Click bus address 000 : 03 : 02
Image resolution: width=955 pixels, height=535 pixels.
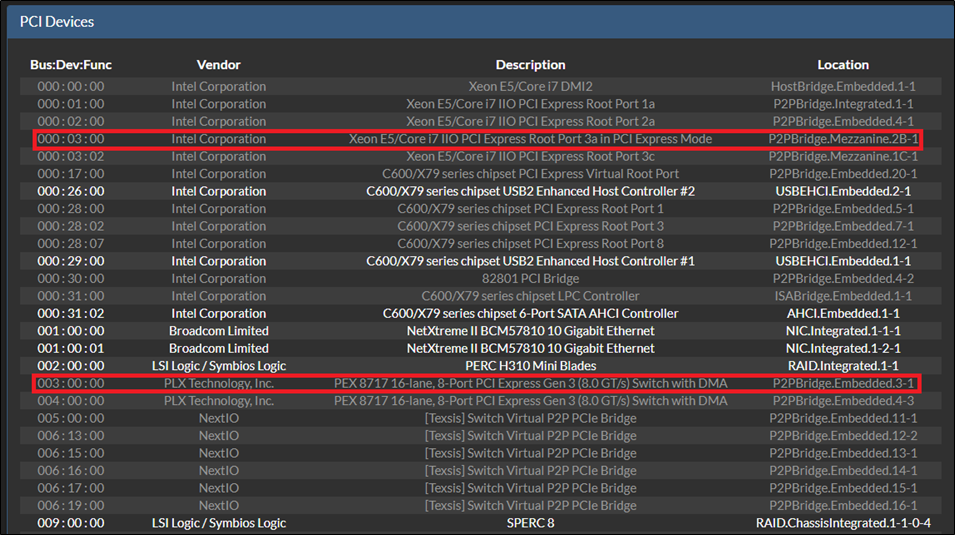click(x=71, y=157)
